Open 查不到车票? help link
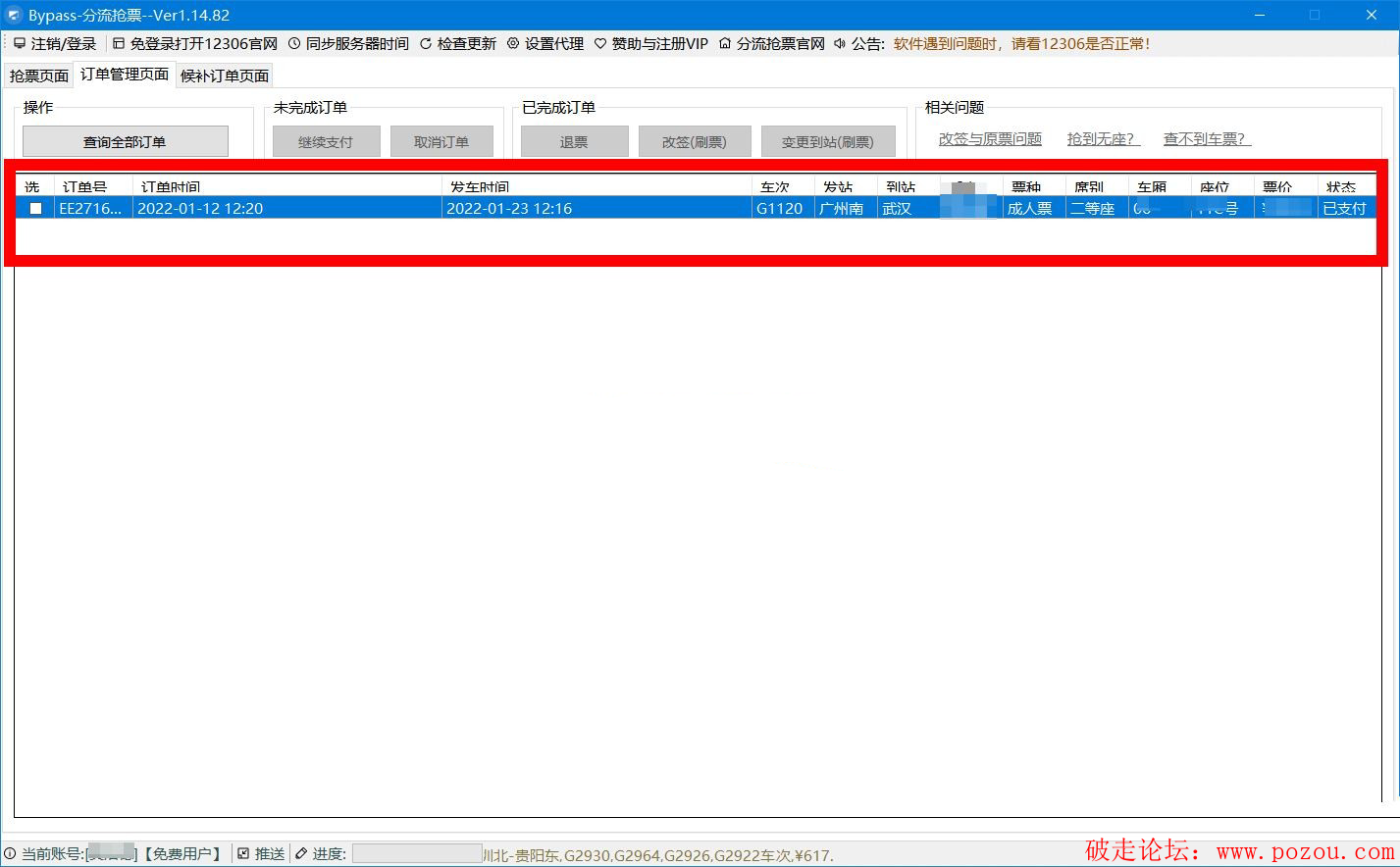The image size is (1400, 867). click(1206, 139)
